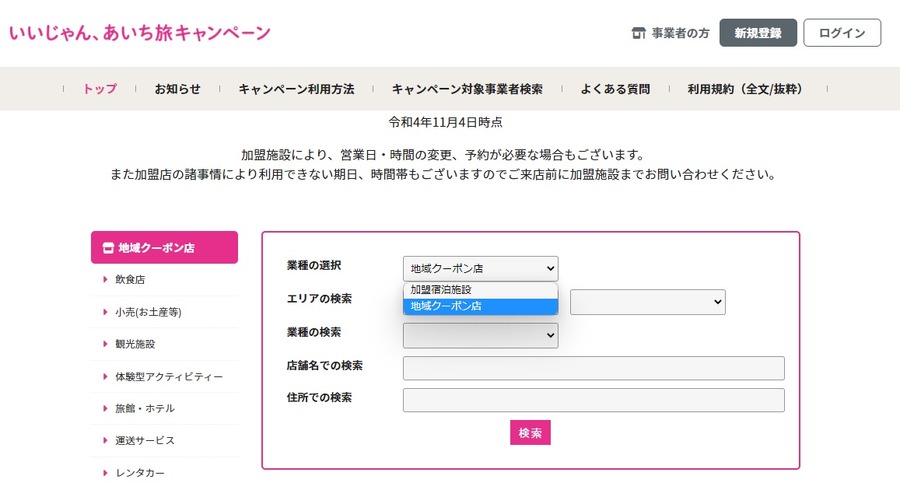Go to the トップ menu item

[100, 89]
